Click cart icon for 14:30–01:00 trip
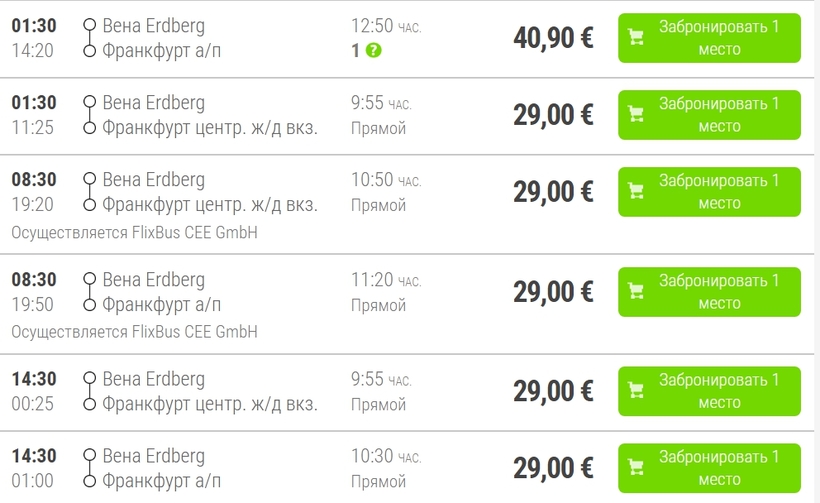The height and width of the screenshot is (503, 820). coord(636,467)
